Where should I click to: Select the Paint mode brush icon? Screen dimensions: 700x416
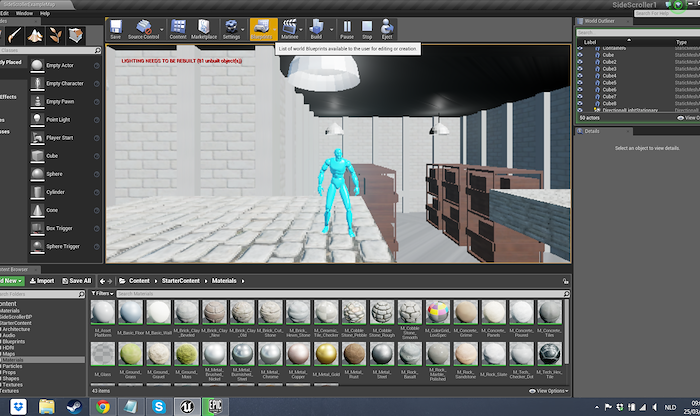[x=15, y=35]
